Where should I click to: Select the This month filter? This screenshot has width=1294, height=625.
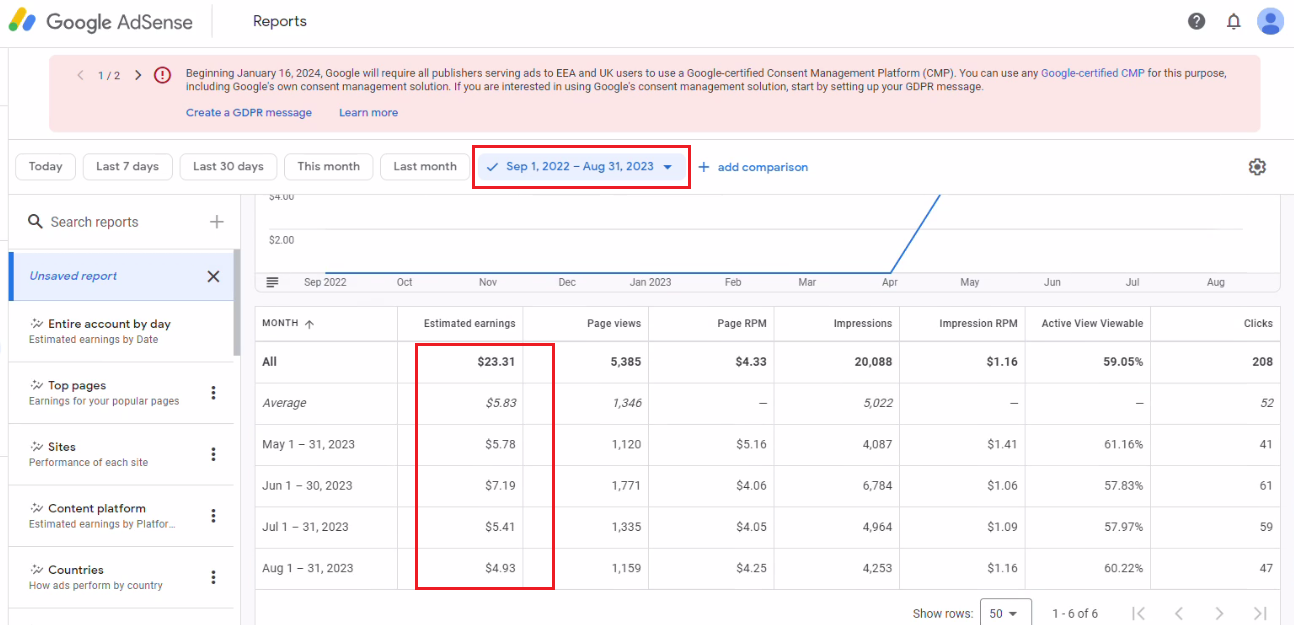point(328,167)
